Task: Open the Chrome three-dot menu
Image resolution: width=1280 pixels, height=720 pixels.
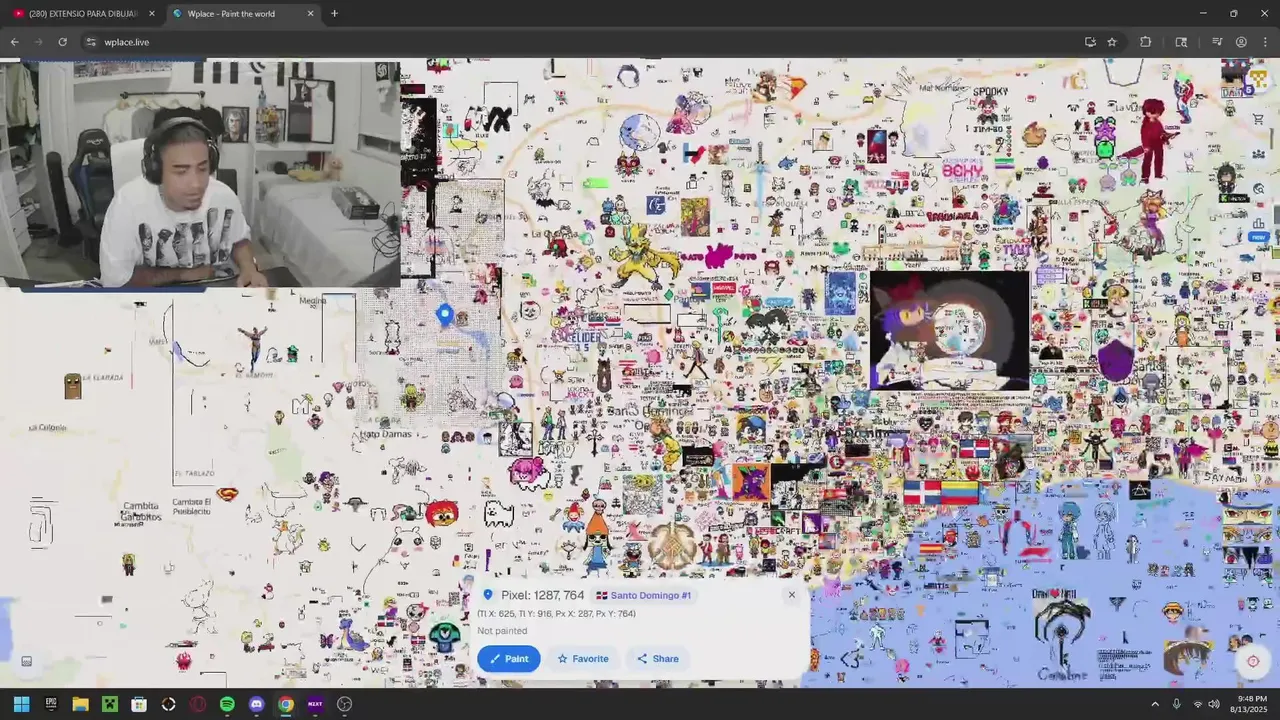Action: [1266, 42]
